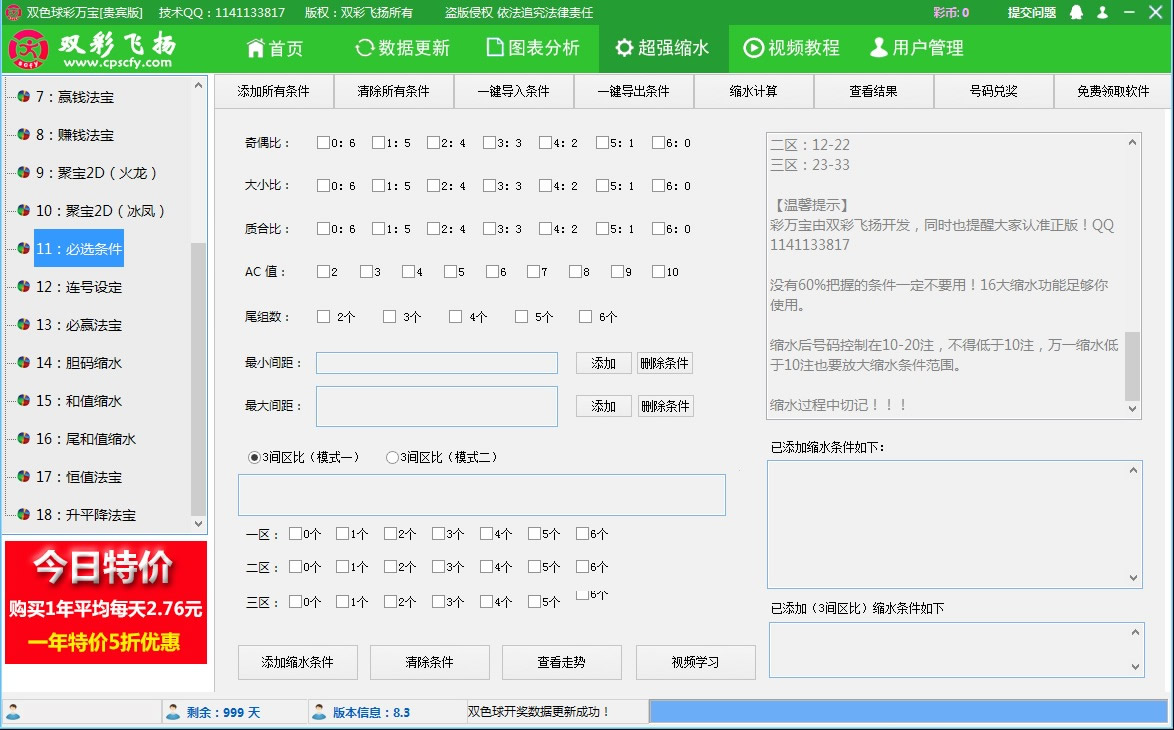The image size is (1174, 730).
Task: Click the gear icon on 超强缩水 tab
Action: click(625, 47)
